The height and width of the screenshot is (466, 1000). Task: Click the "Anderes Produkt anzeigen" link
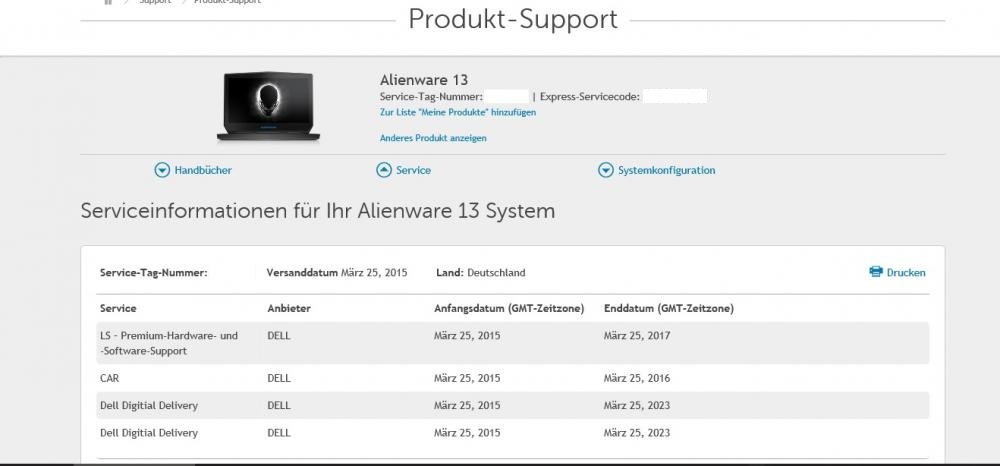click(433, 138)
